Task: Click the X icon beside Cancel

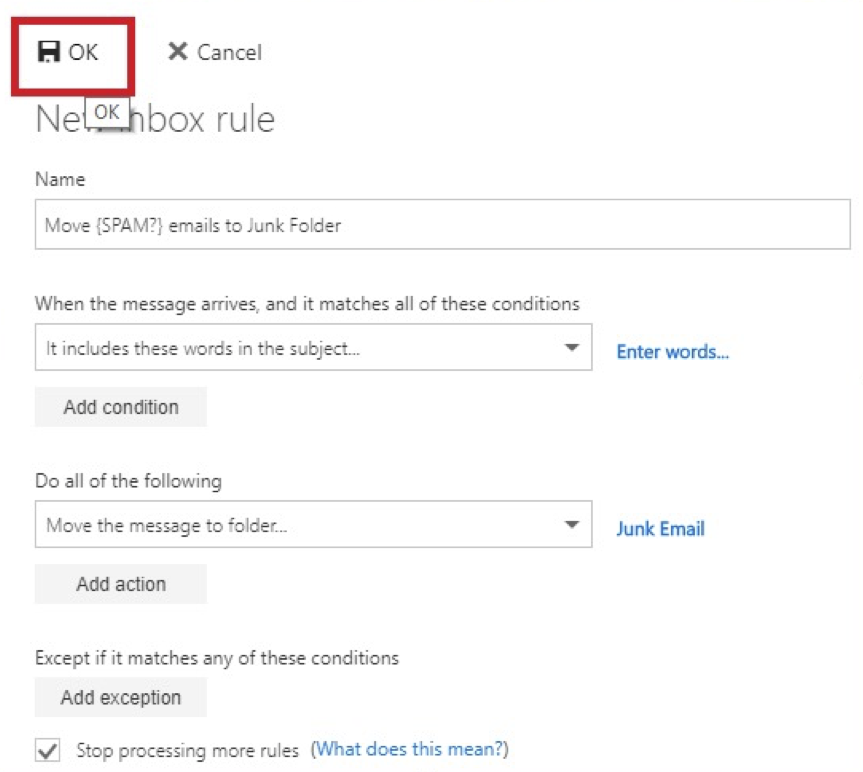Action: pos(177,52)
